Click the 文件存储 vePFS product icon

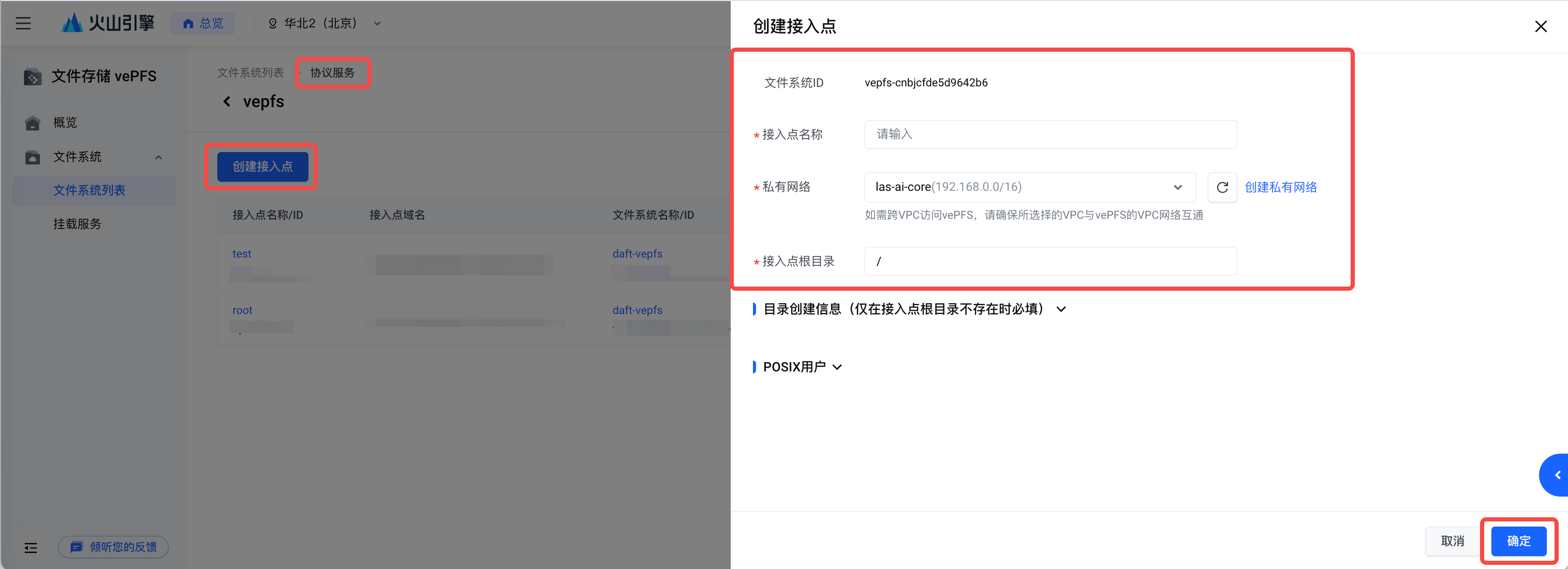32,77
